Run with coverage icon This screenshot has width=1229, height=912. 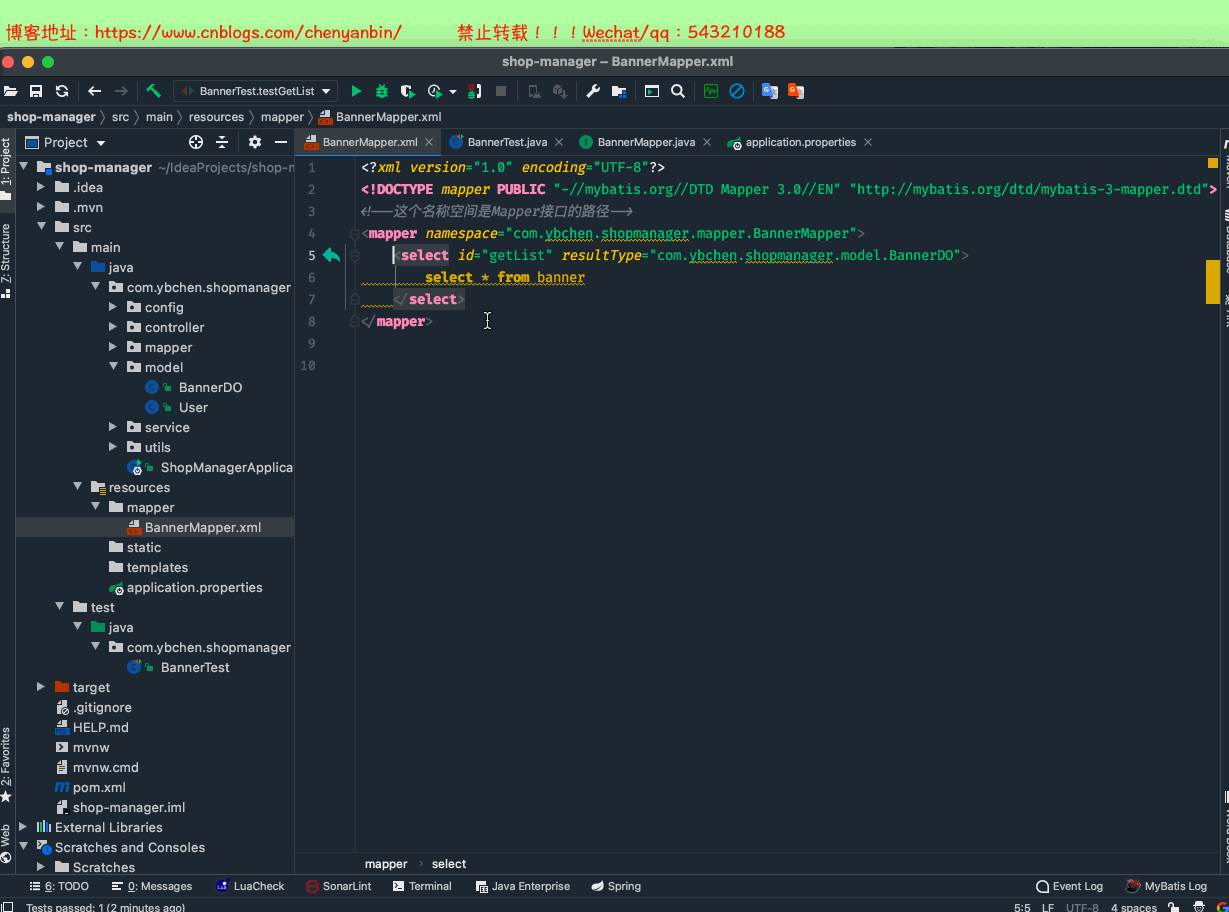click(x=408, y=91)
